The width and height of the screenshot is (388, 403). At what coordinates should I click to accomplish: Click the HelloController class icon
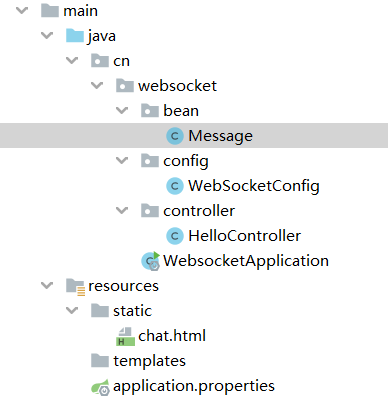[x=175, y=236]
